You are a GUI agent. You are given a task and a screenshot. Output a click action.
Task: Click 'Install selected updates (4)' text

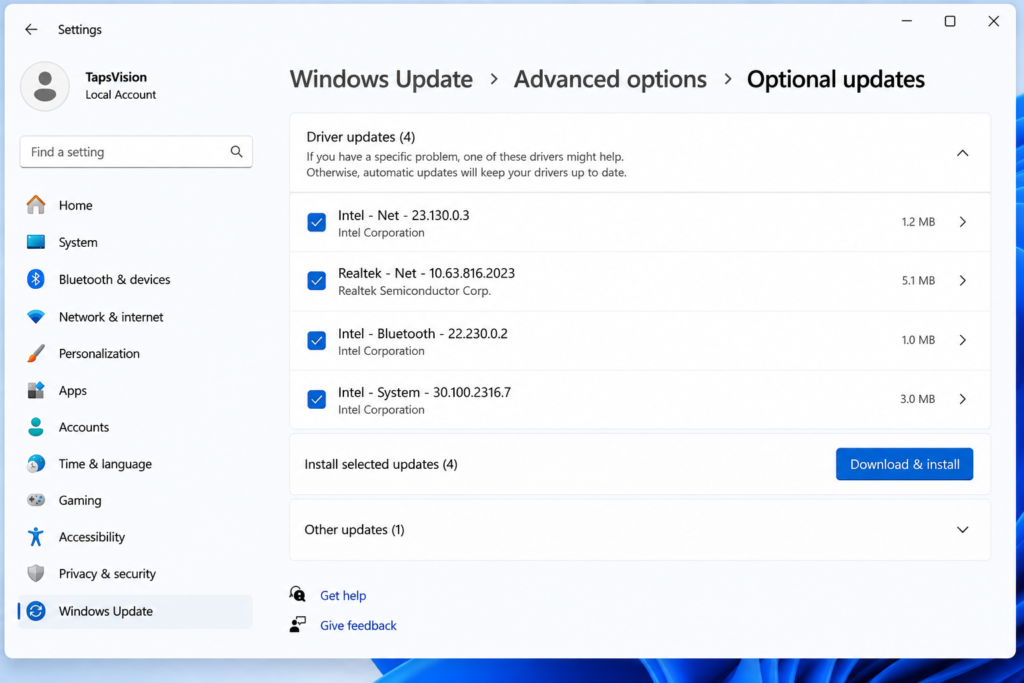[381, 464]
